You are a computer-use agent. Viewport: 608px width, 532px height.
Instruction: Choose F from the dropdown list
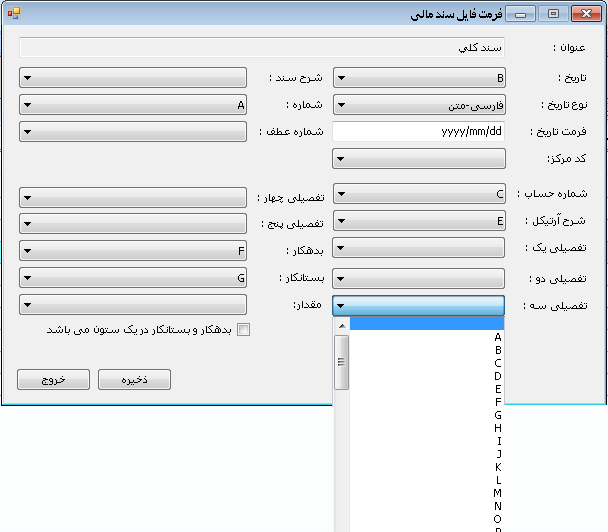click(x=427, y=402)
